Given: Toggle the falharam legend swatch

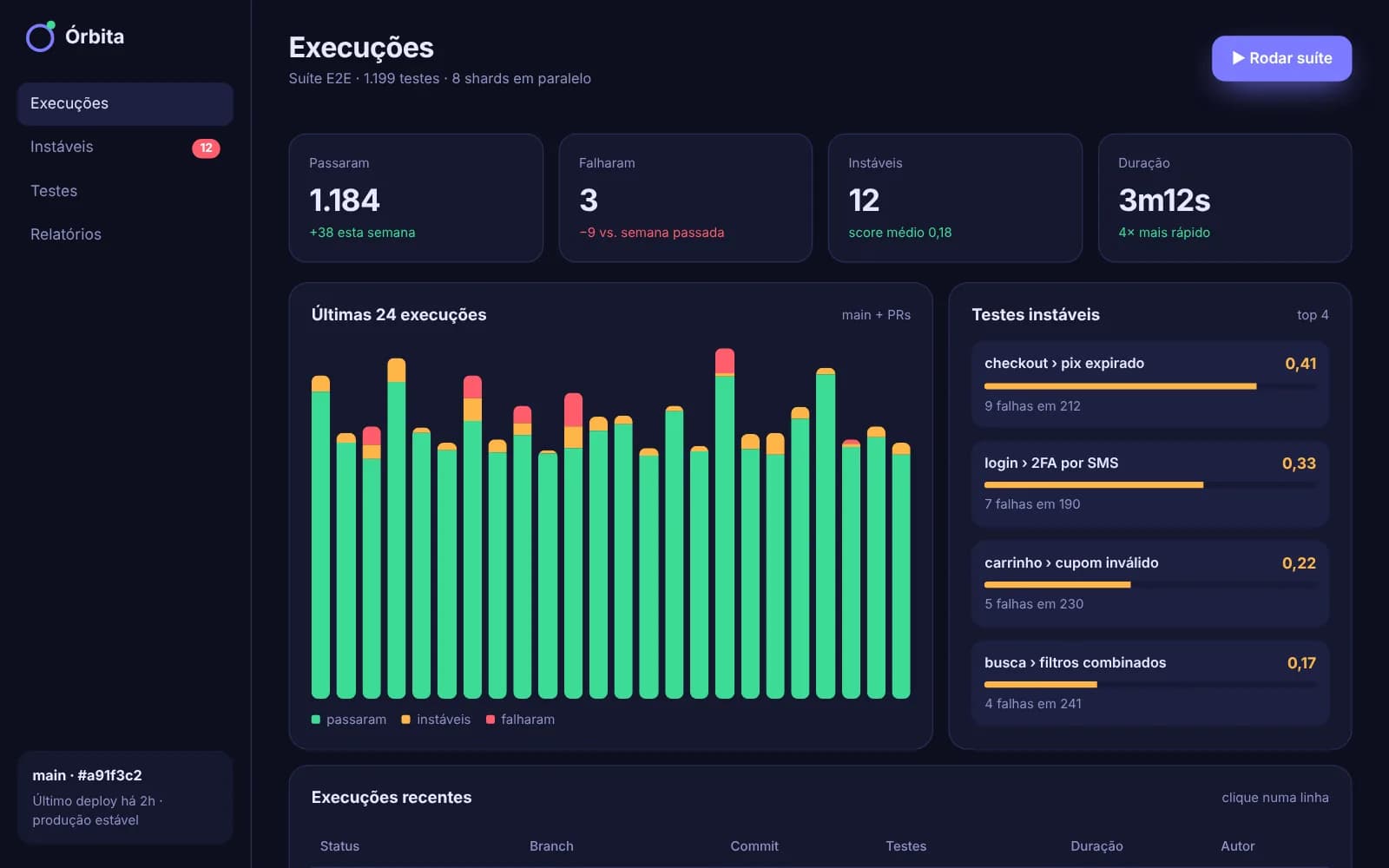Looking at the screenshot, I should click(490, 720).
